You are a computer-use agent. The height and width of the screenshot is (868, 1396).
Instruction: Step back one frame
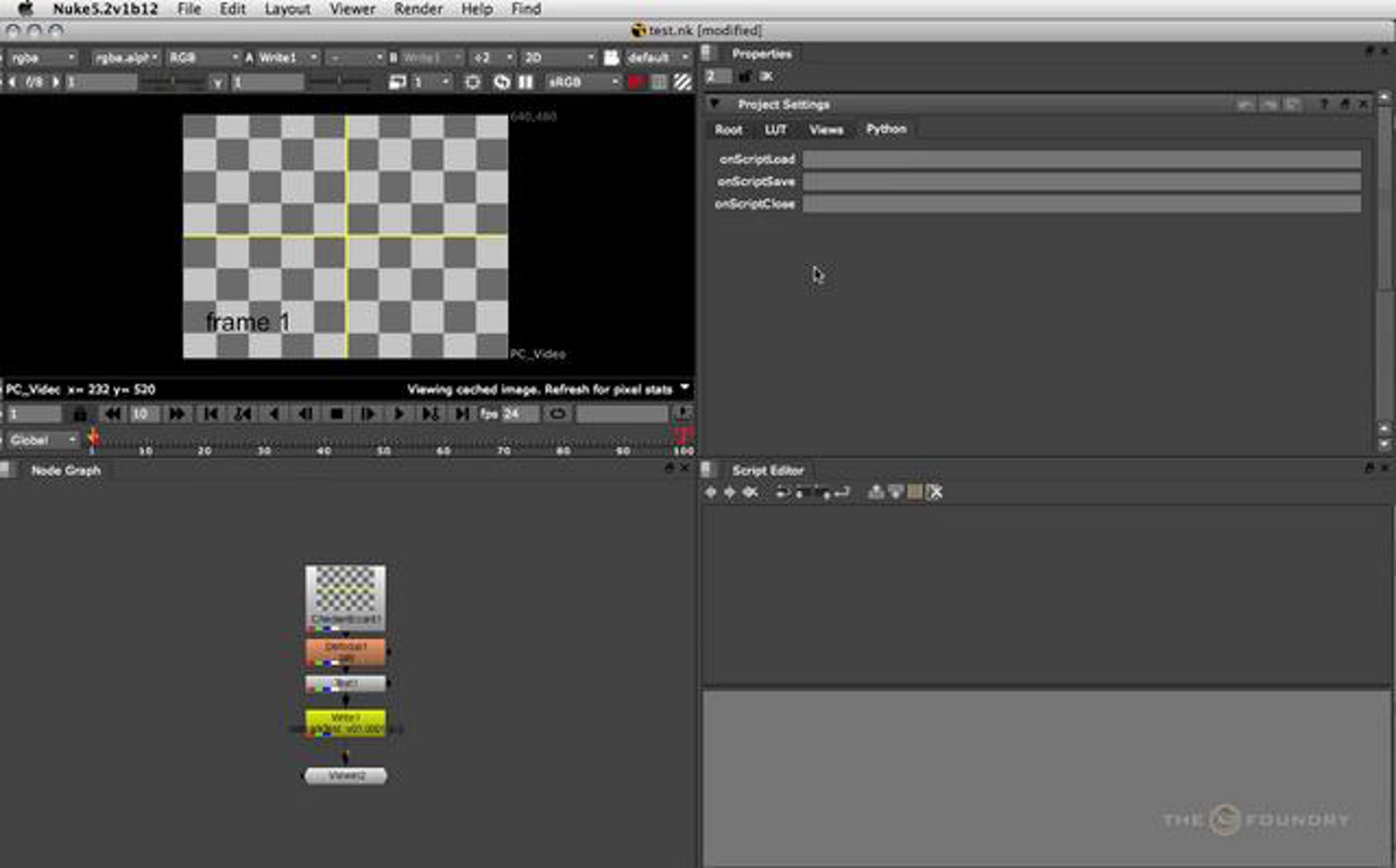pos(305,414)
